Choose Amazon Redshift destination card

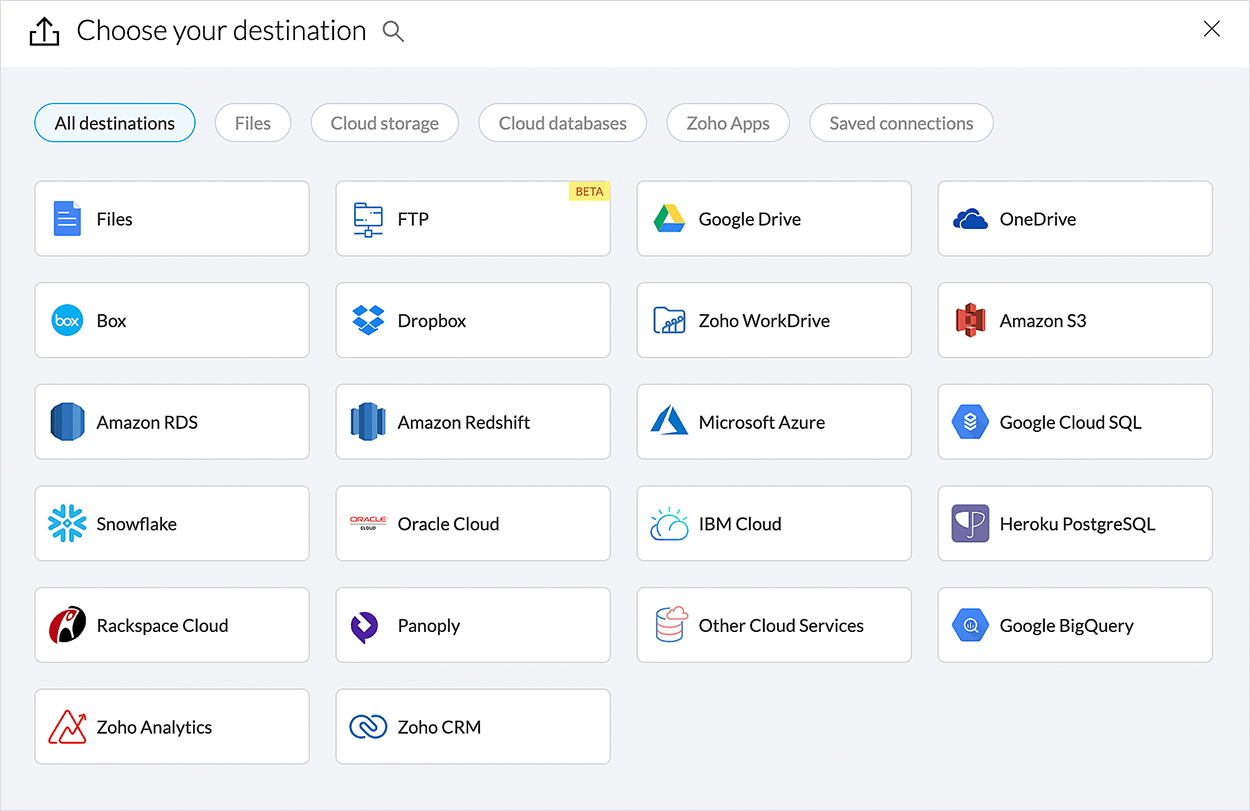coord(472,422)
